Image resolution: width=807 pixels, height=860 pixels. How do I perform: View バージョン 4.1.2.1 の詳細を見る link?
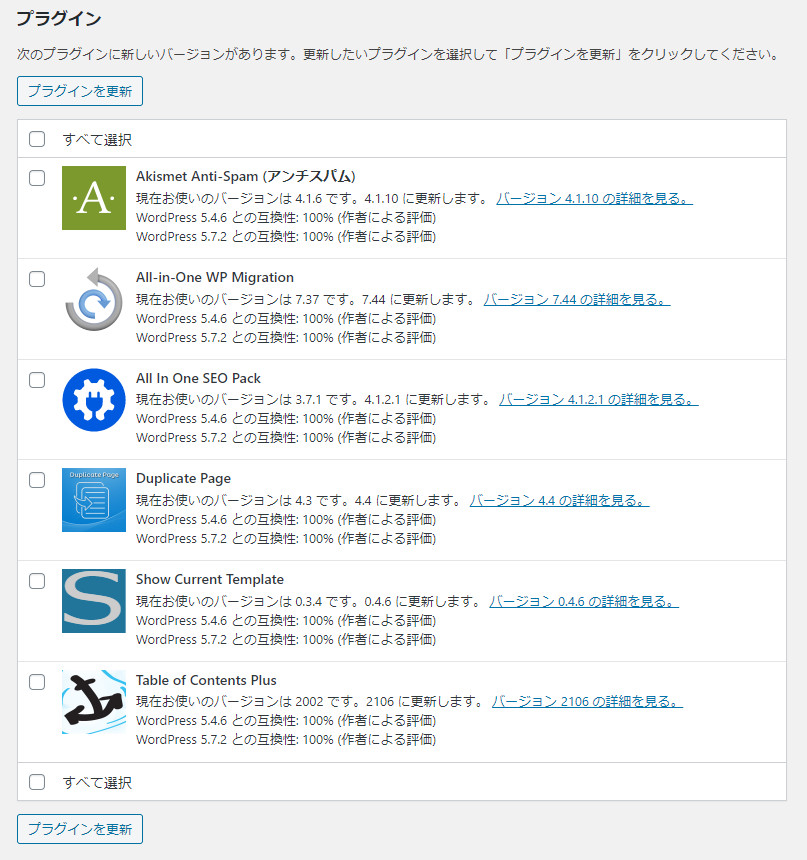coord(599,399)
